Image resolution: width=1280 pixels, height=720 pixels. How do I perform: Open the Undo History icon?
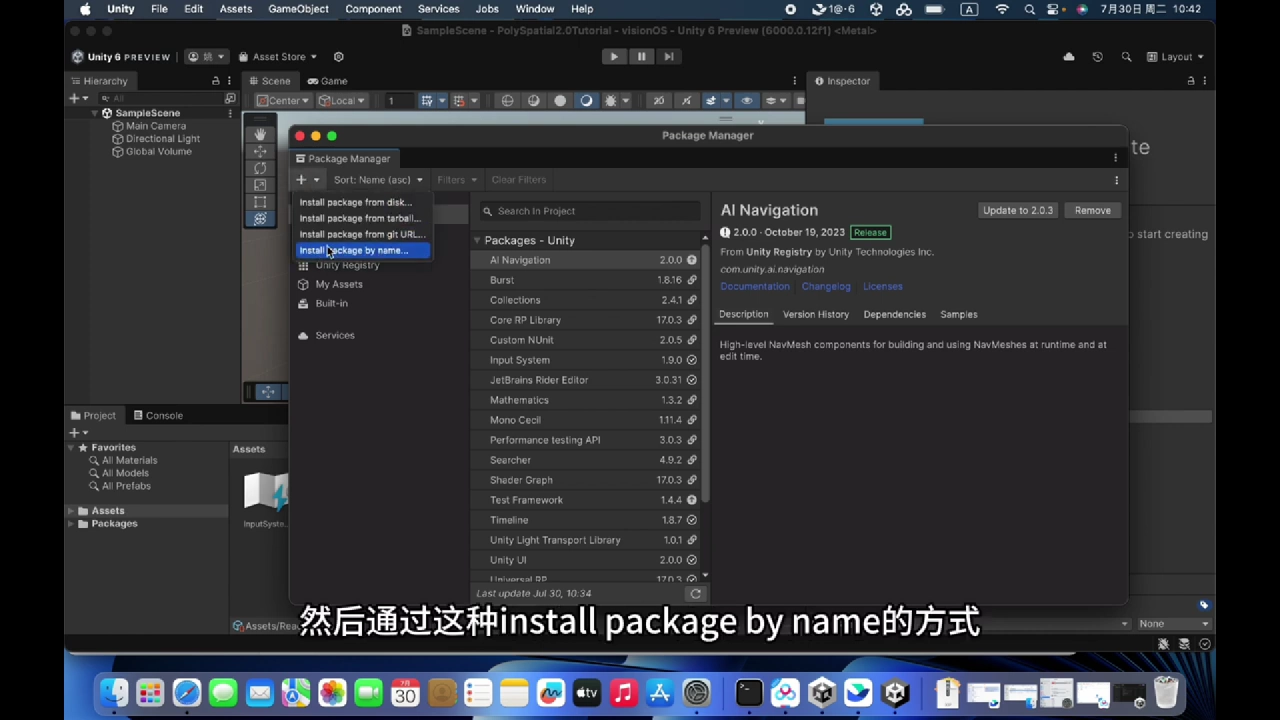point(1097,57)
